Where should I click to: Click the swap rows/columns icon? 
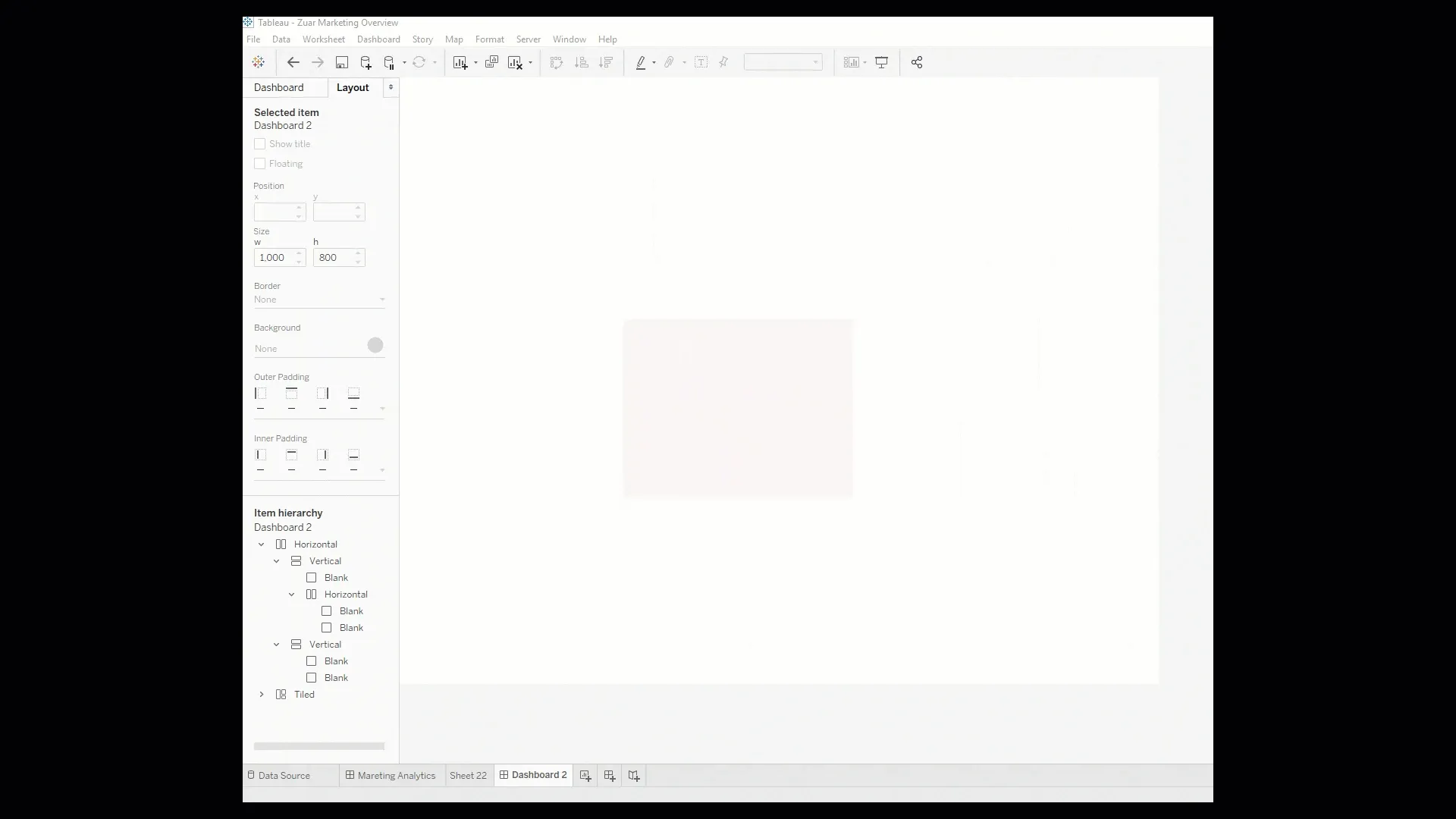click(x=556, y=62)
